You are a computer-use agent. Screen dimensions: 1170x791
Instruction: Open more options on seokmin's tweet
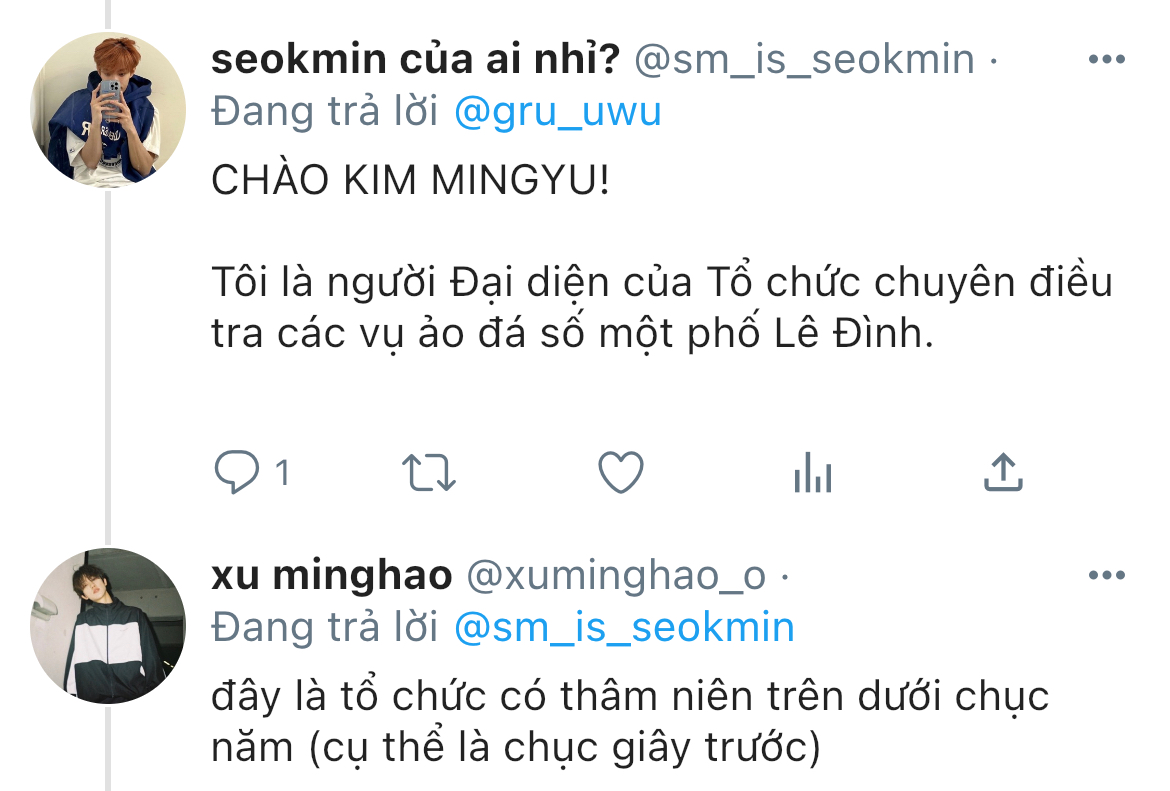point(1106,60)
